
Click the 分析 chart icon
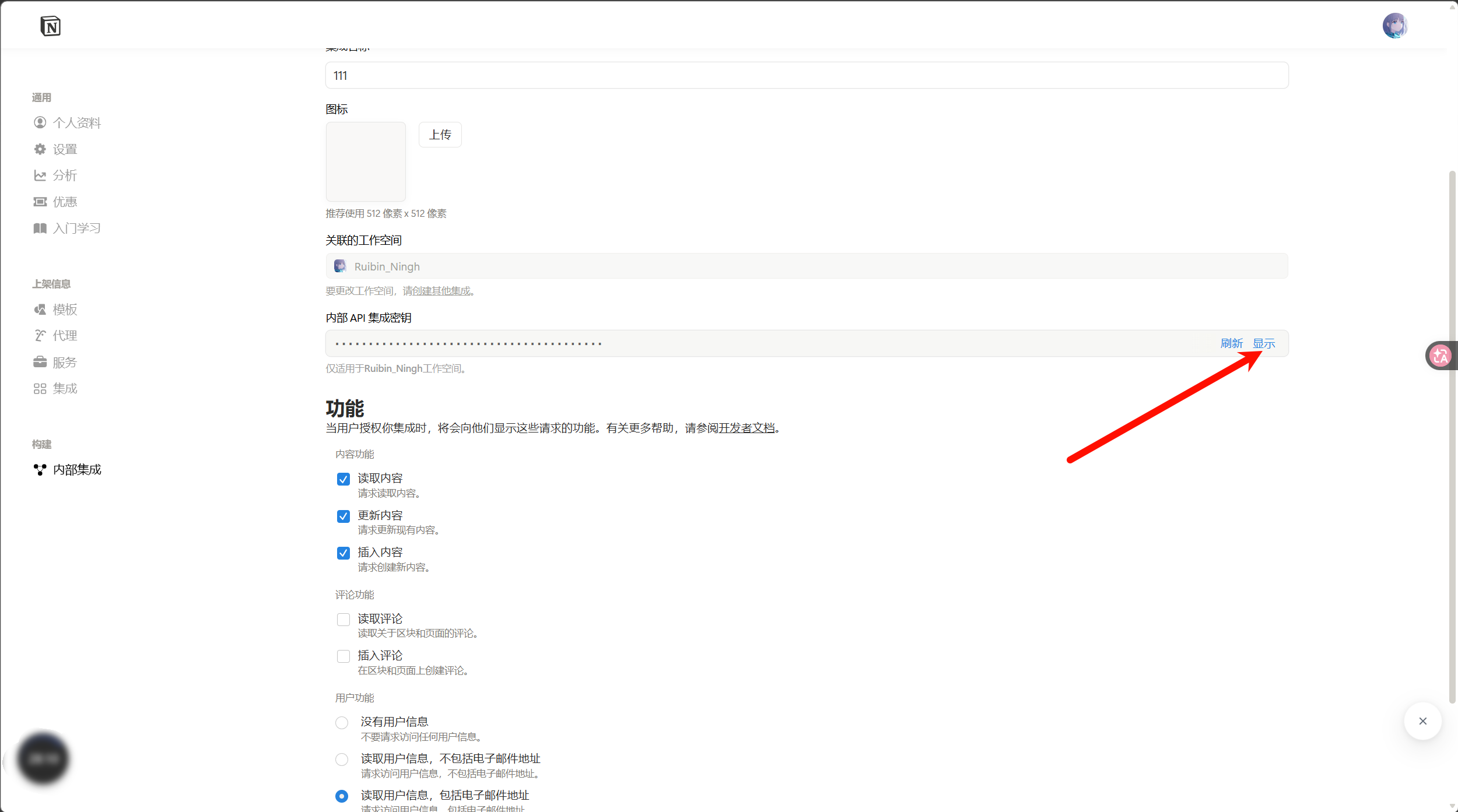pos(40,175)
